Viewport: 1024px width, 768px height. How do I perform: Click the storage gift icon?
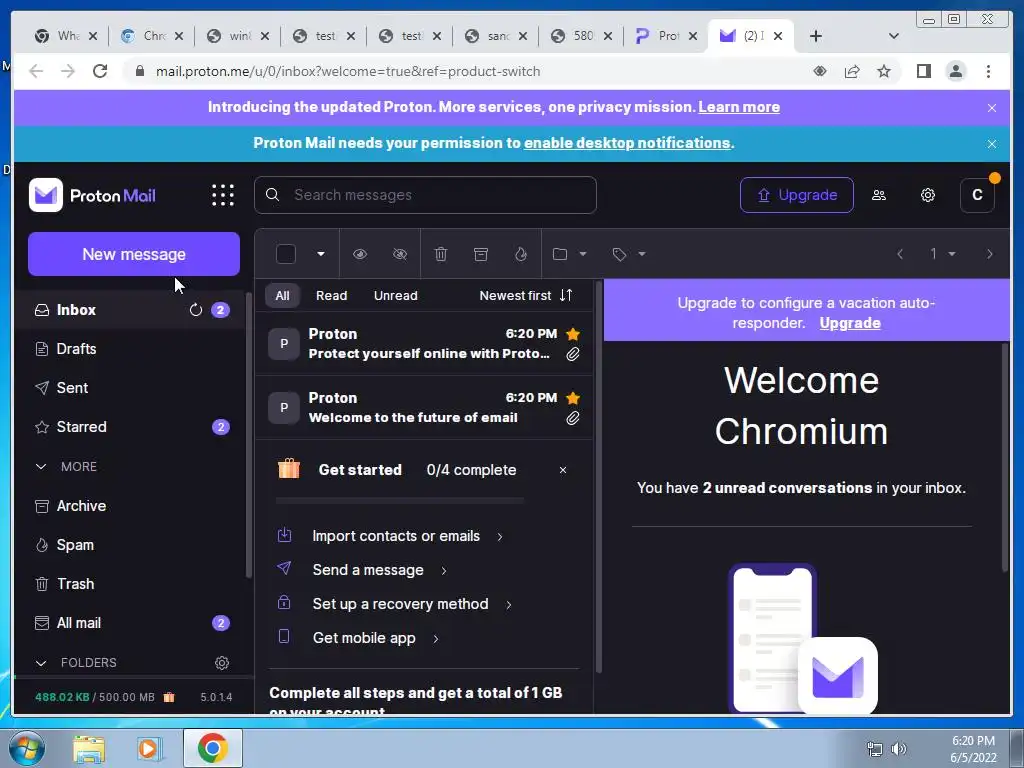click(x=169, y=697)
